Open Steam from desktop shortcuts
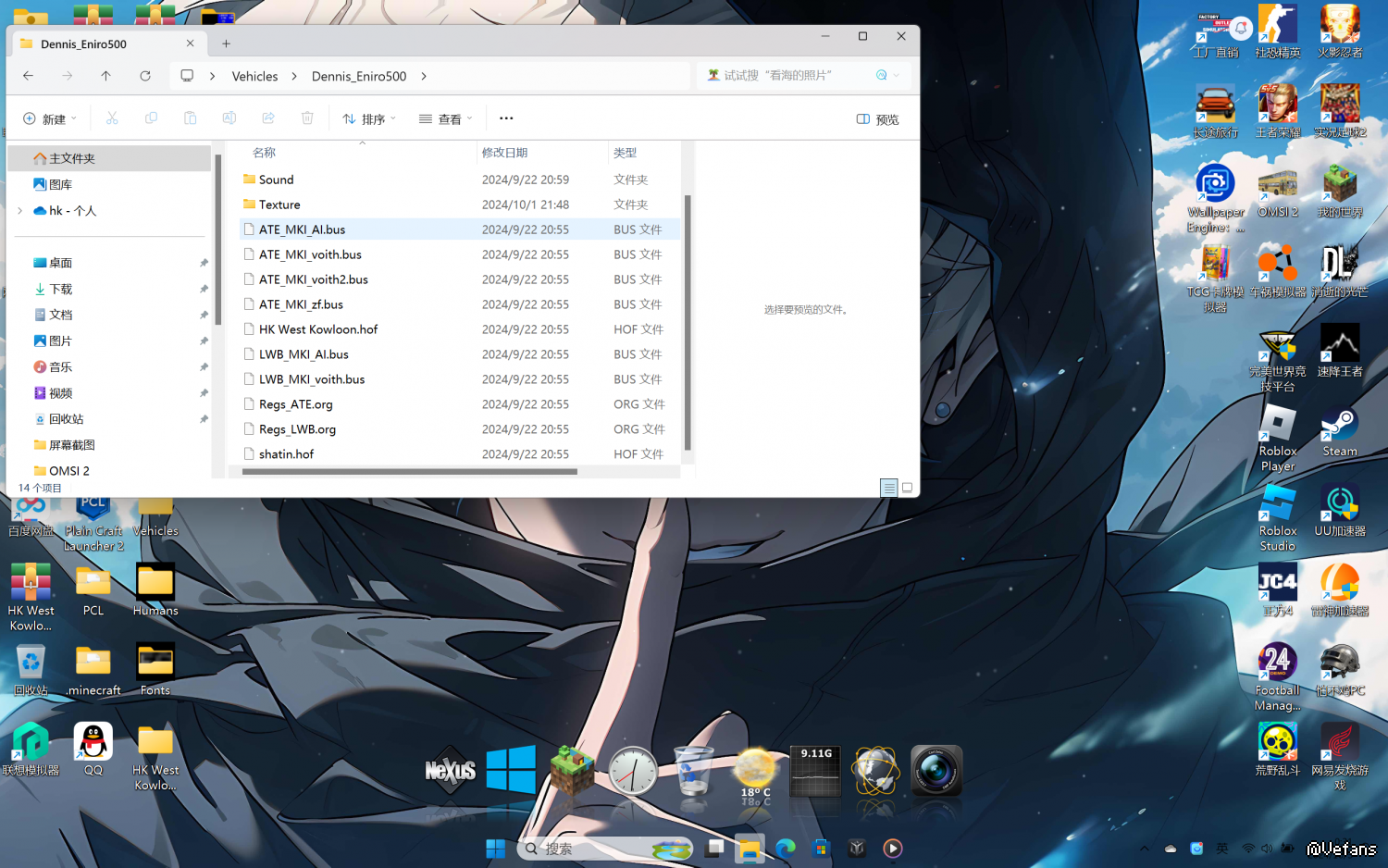 click(x=1339, y=432)
